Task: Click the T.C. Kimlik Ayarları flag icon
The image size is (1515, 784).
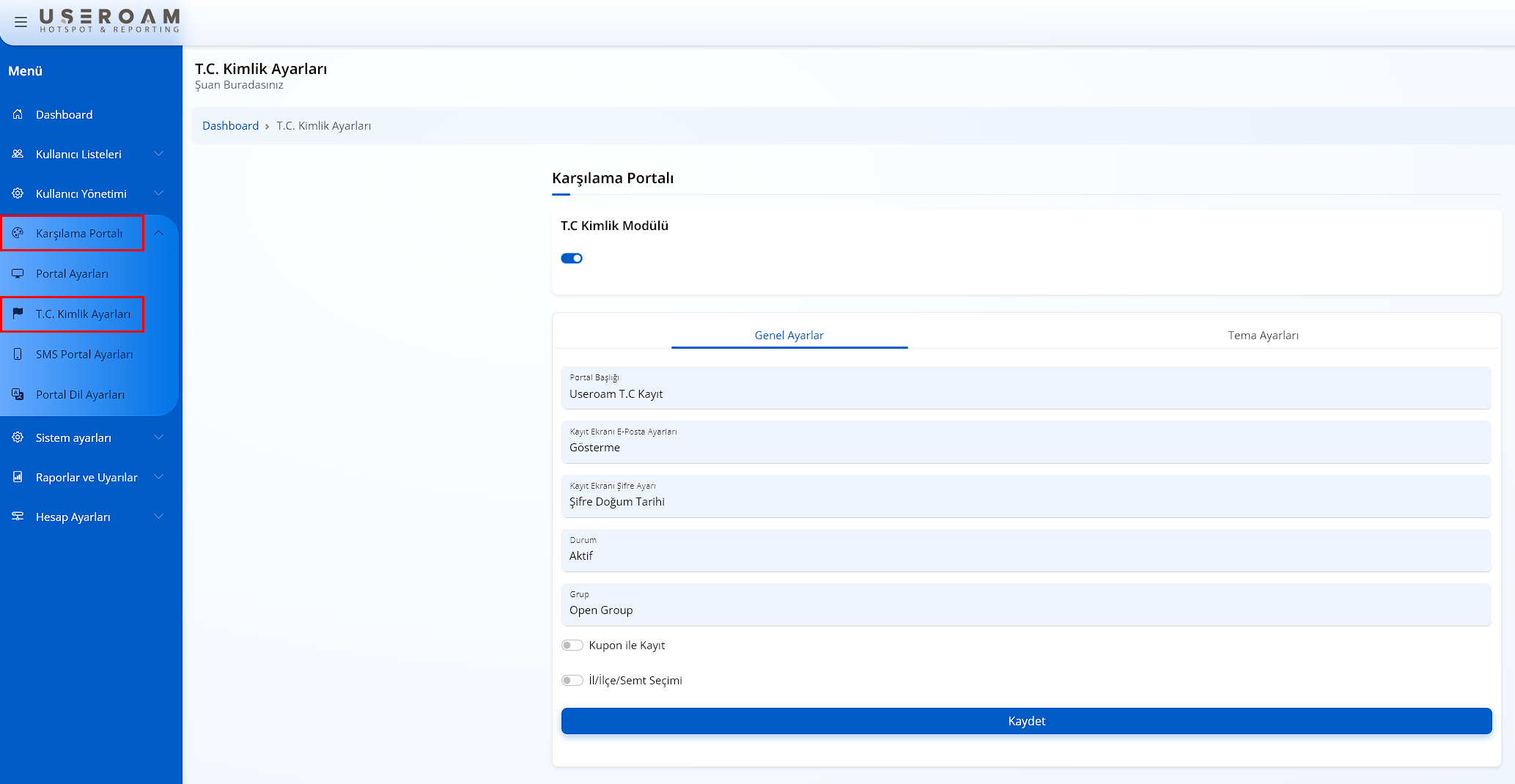Action: 18,314
